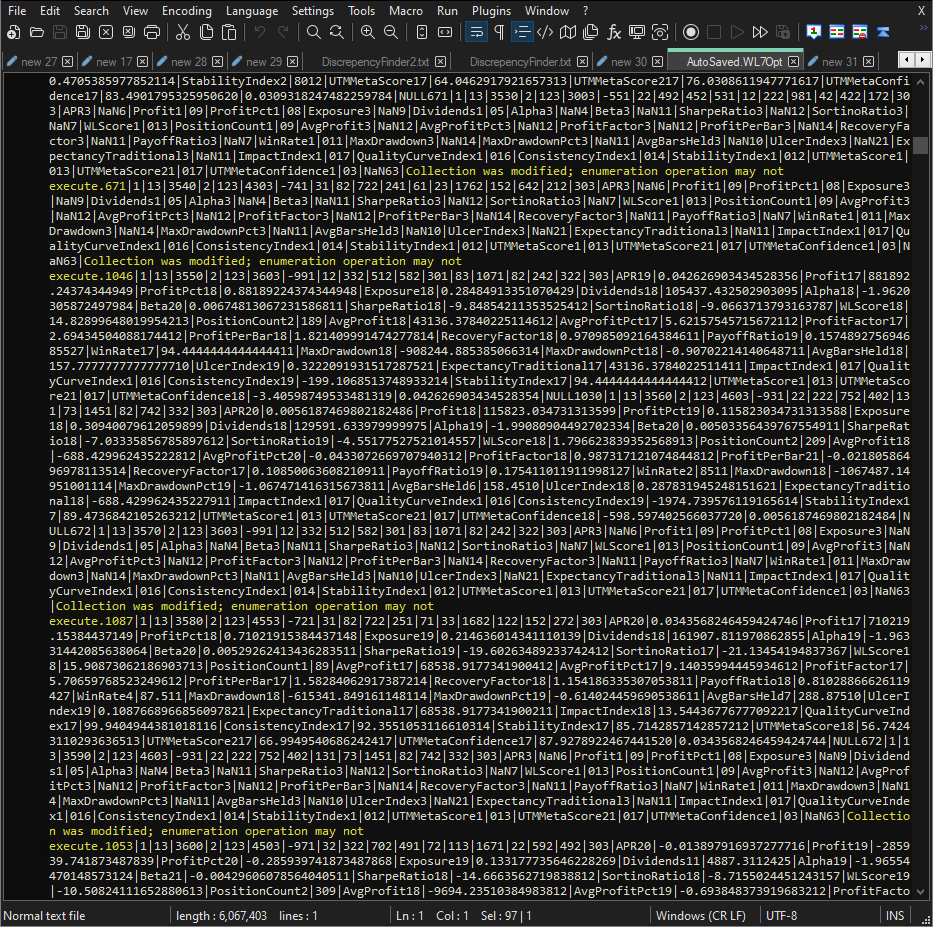Toggle Show All Characters pilcrow icon

(x=499, y=33)
